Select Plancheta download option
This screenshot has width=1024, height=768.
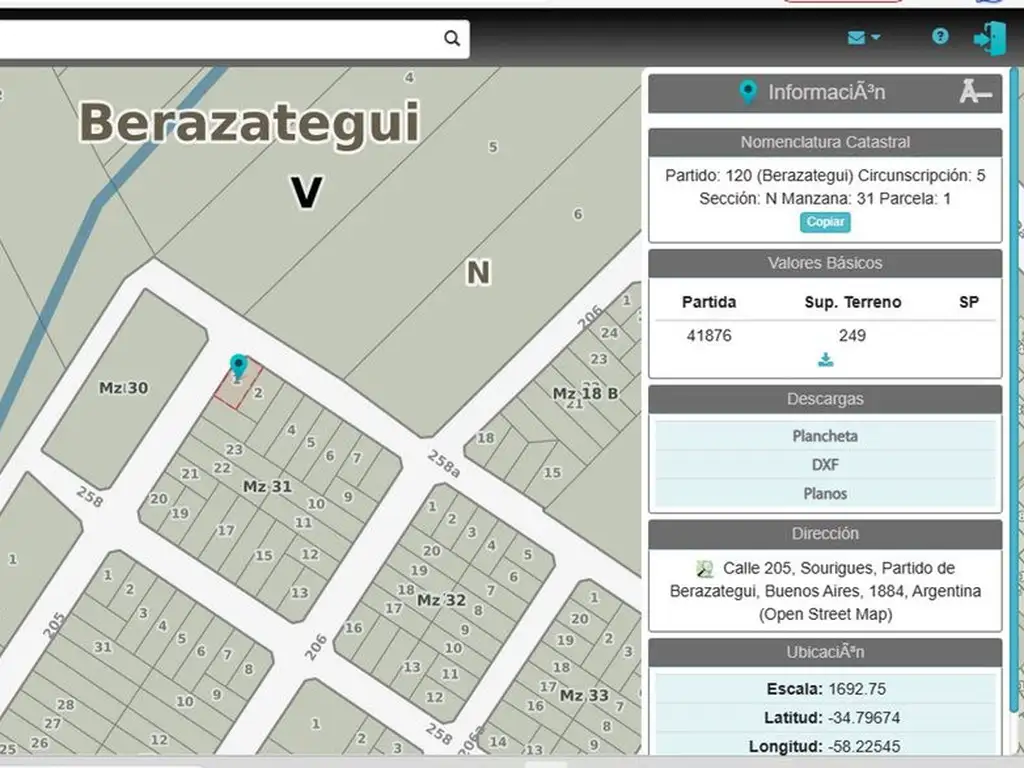click(x=825, y=436)
